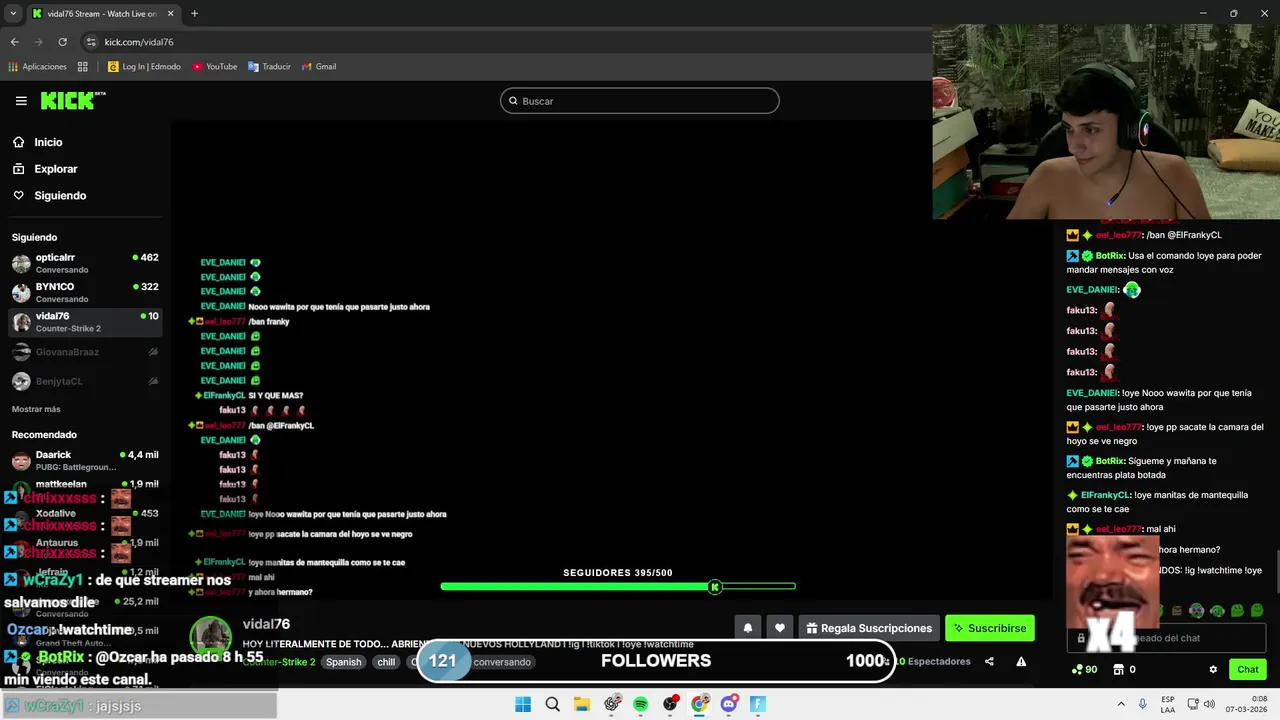Close the vidal76 Stream tab
The image size is (1280, 720).
coord(170,13)
